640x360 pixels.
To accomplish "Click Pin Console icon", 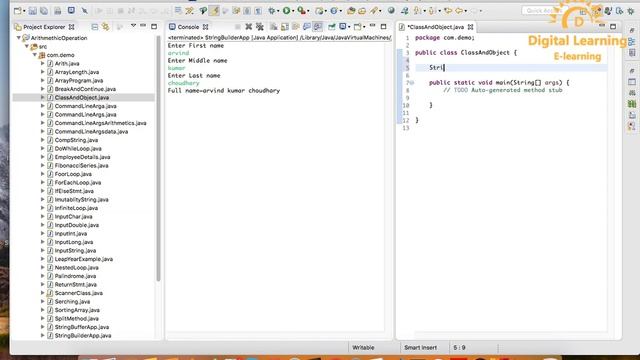I will pos(332,27).
